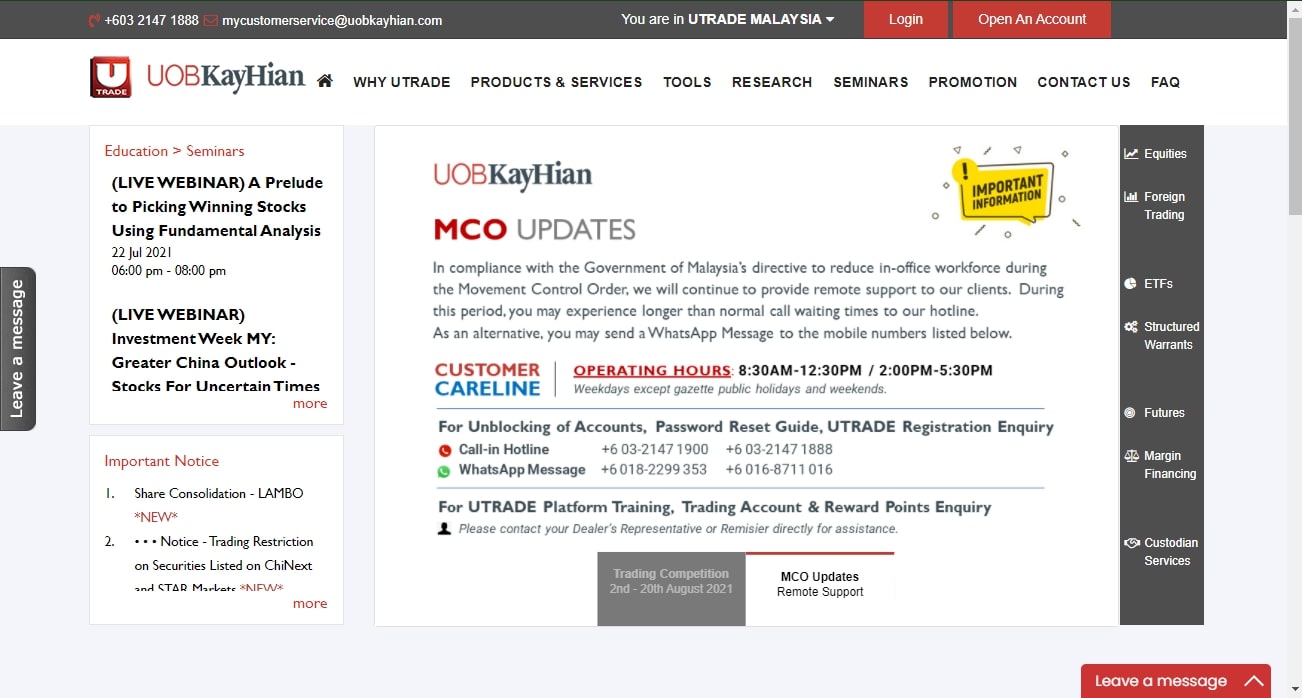Image resolution: width=1302 pixels, height=698 pixels.
Task: Click the Margin Financing scales icon
Action: (x=1131, y=456)
